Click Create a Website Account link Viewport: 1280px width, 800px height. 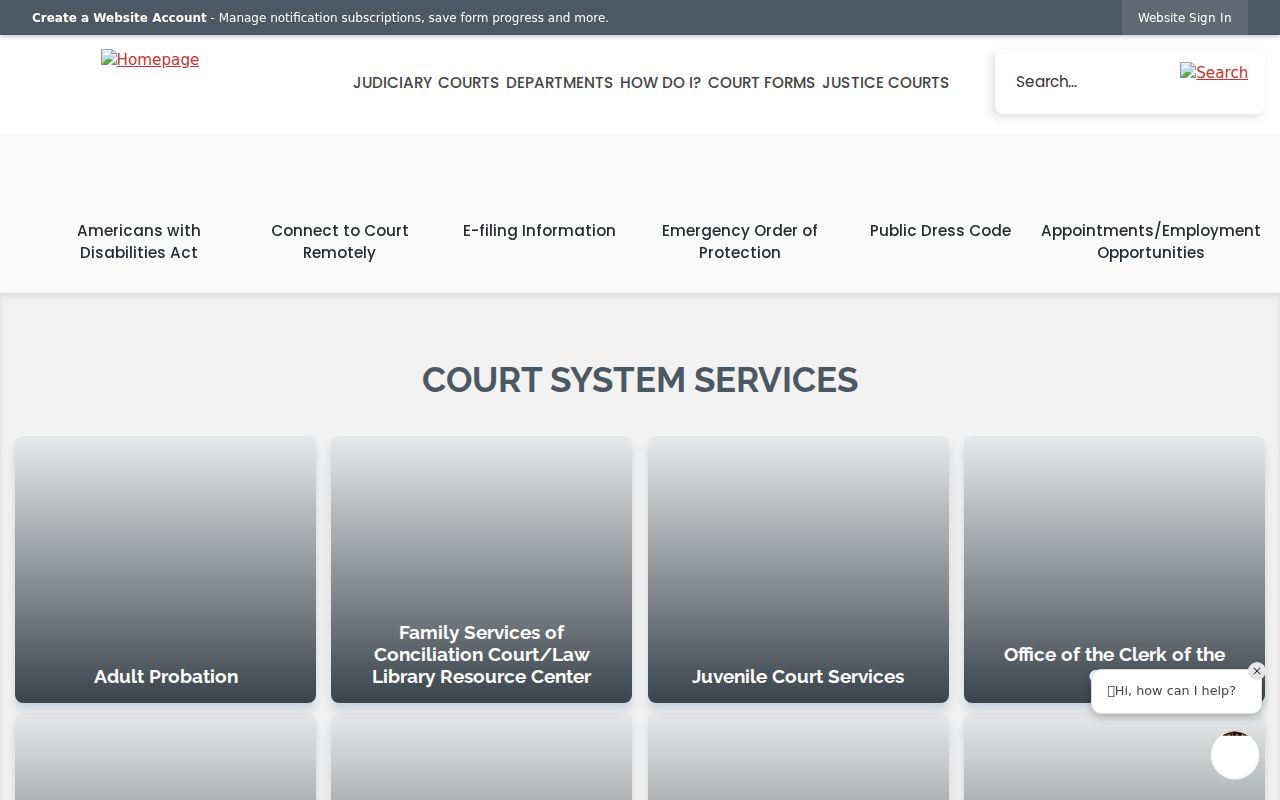119,18
